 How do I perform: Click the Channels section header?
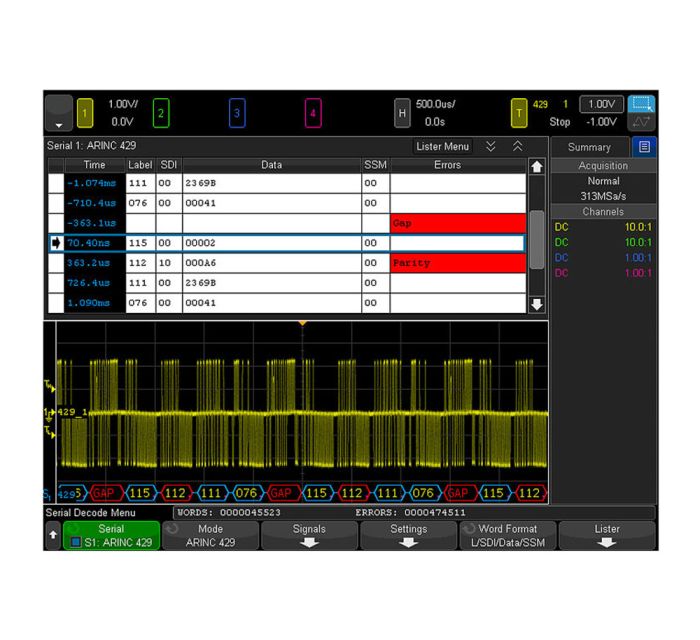point(603,212)
